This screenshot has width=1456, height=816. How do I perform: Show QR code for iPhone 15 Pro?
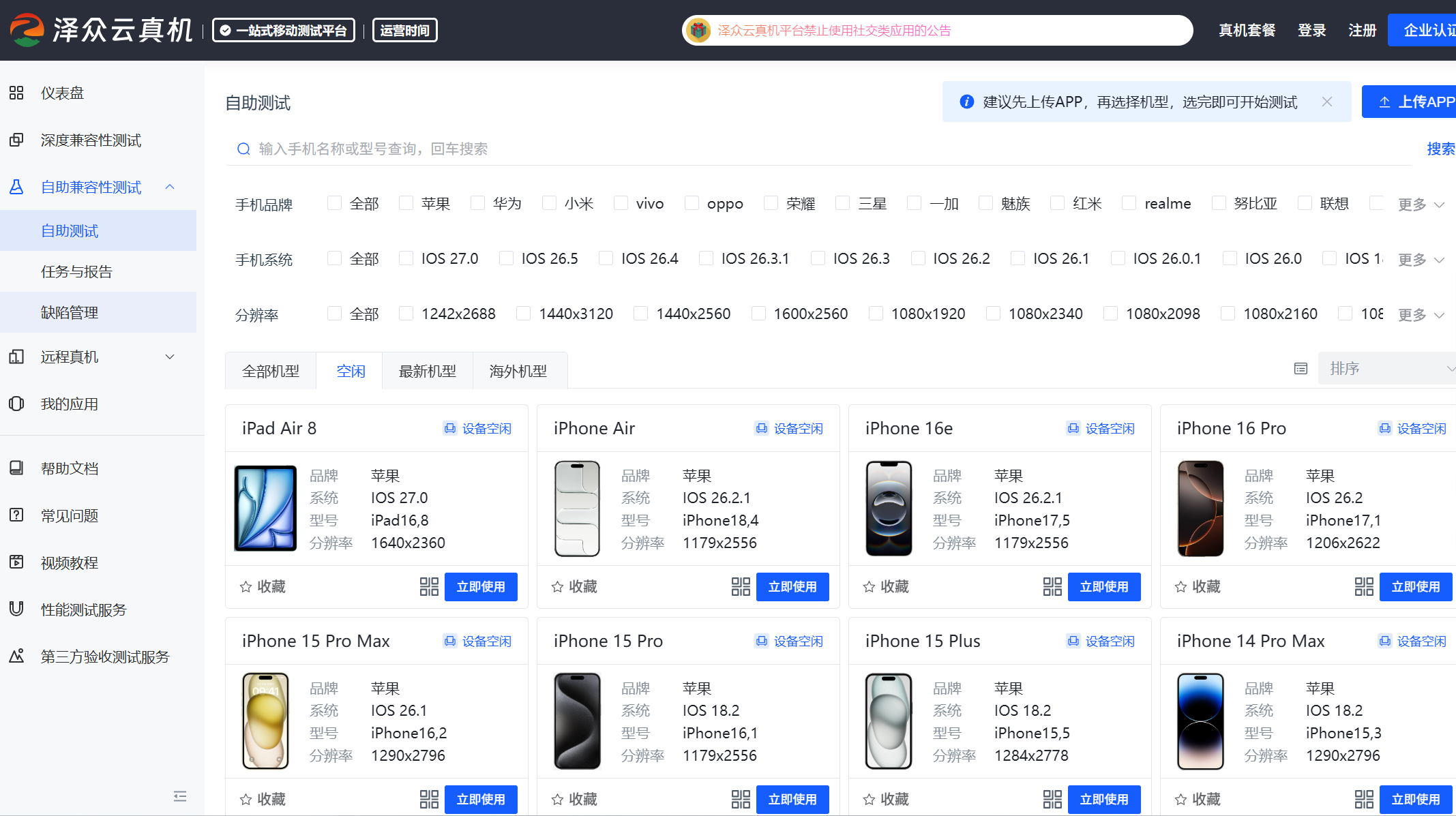[x=741, y=799]
